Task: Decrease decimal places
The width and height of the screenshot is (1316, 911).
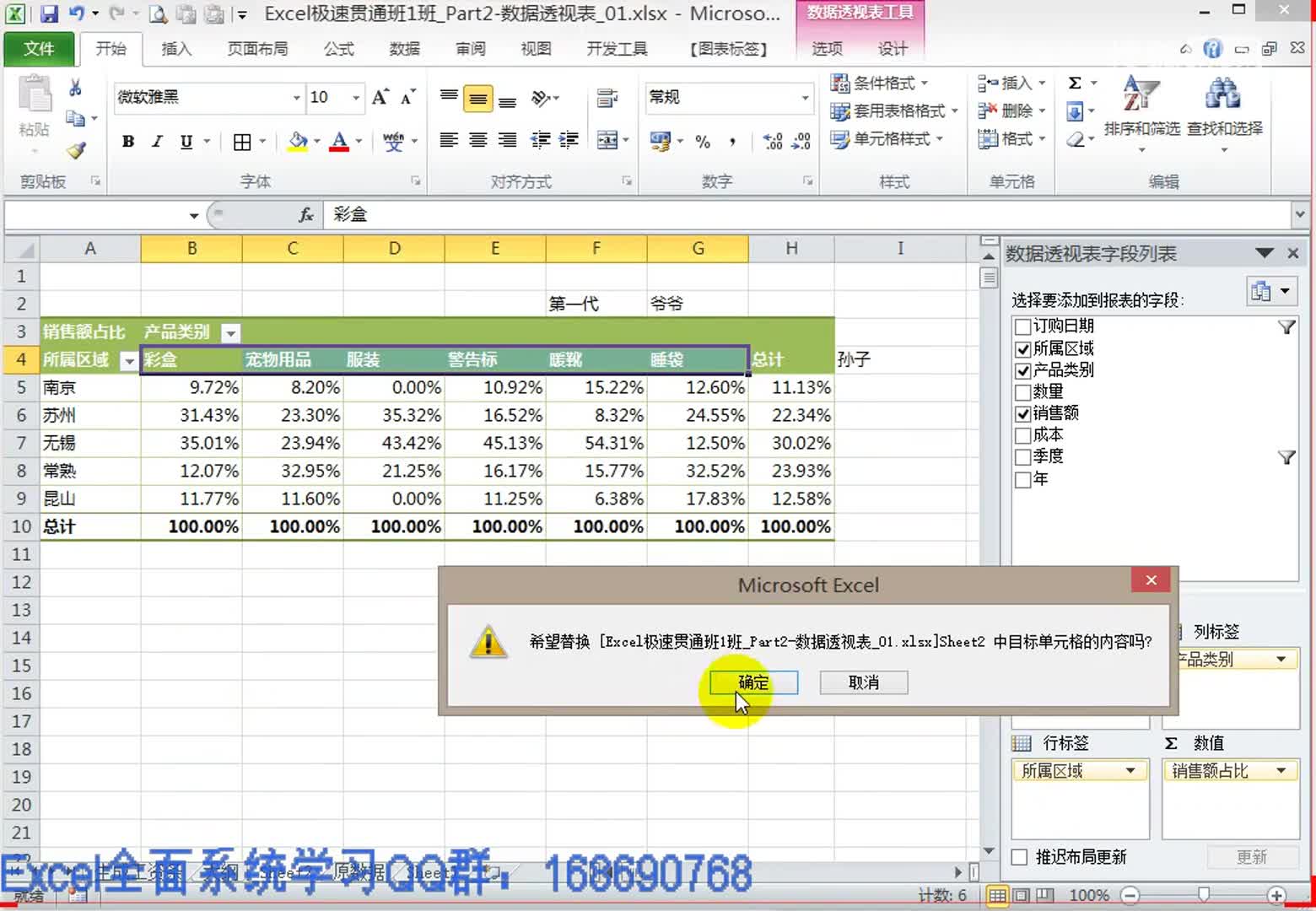Action: (801, 142)
